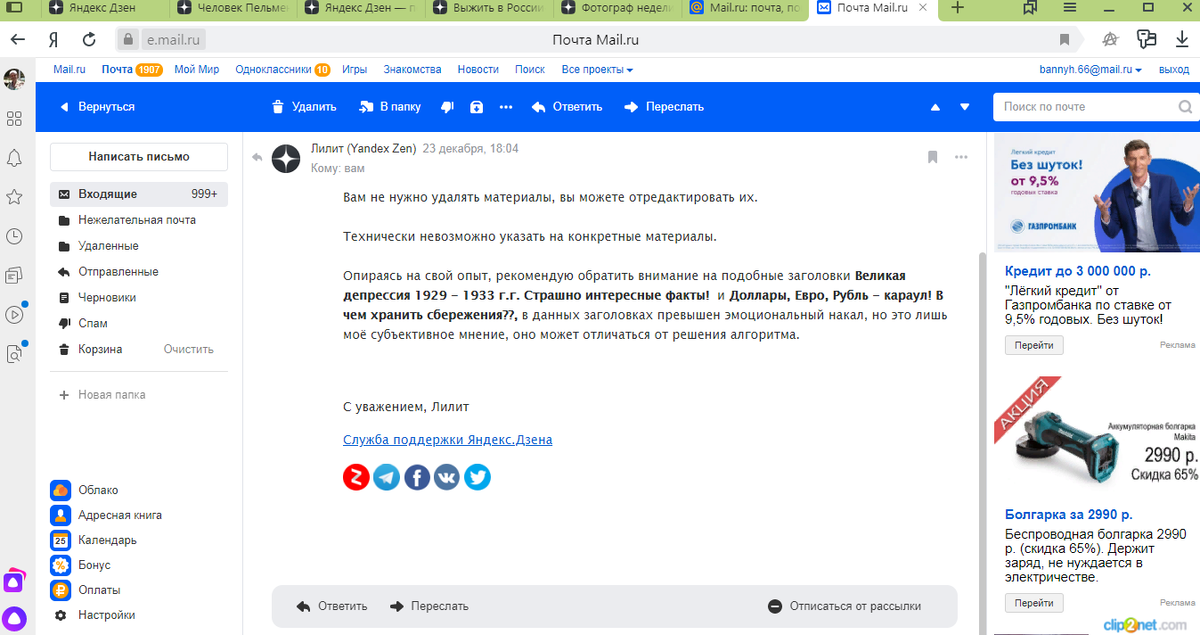Viewport: 1200px width, 635px height.
Task: Expand the Все проекты dropdown
Action: point(597,70)
